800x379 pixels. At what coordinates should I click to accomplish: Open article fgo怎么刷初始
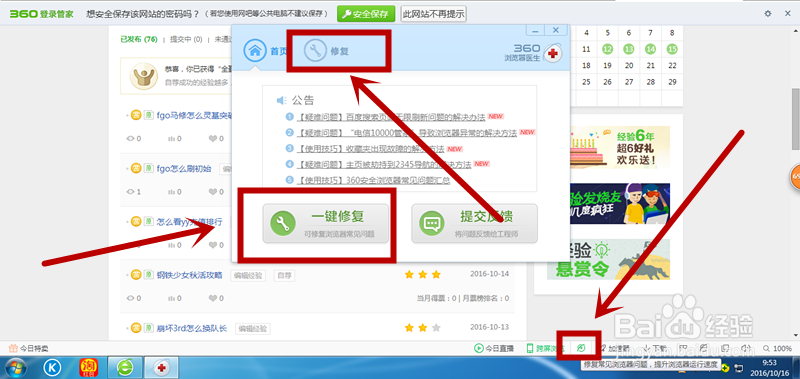click(x=184, y=169)
